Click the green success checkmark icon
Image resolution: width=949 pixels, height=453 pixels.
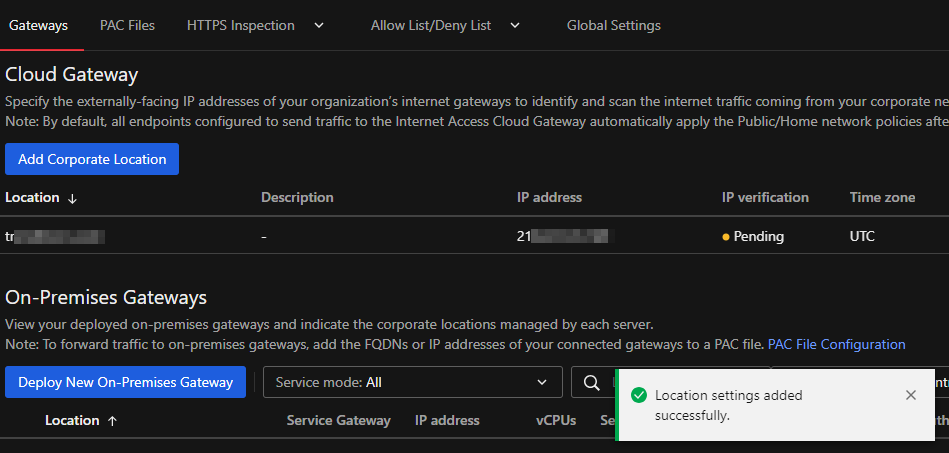[638, 395]
